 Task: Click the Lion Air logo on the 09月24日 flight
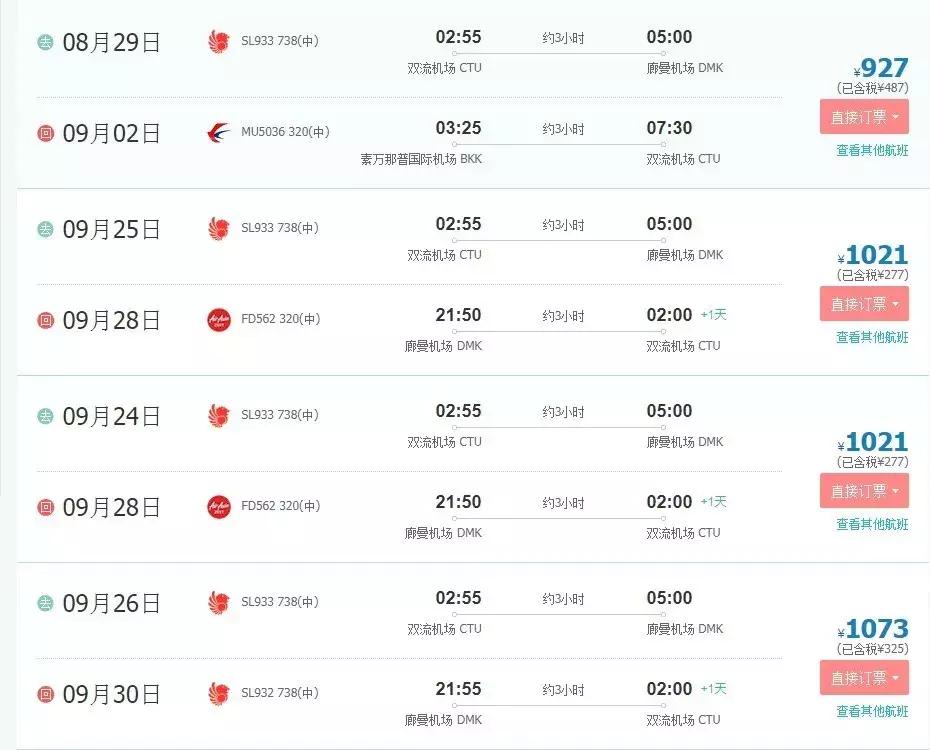coord(218,415)
